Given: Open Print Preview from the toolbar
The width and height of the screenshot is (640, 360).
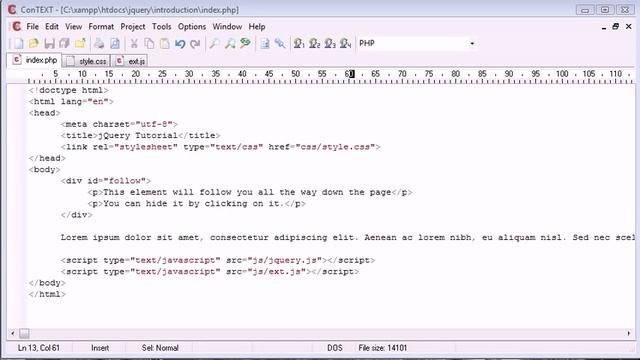Looking at the screenshot, I should (115, 43).
